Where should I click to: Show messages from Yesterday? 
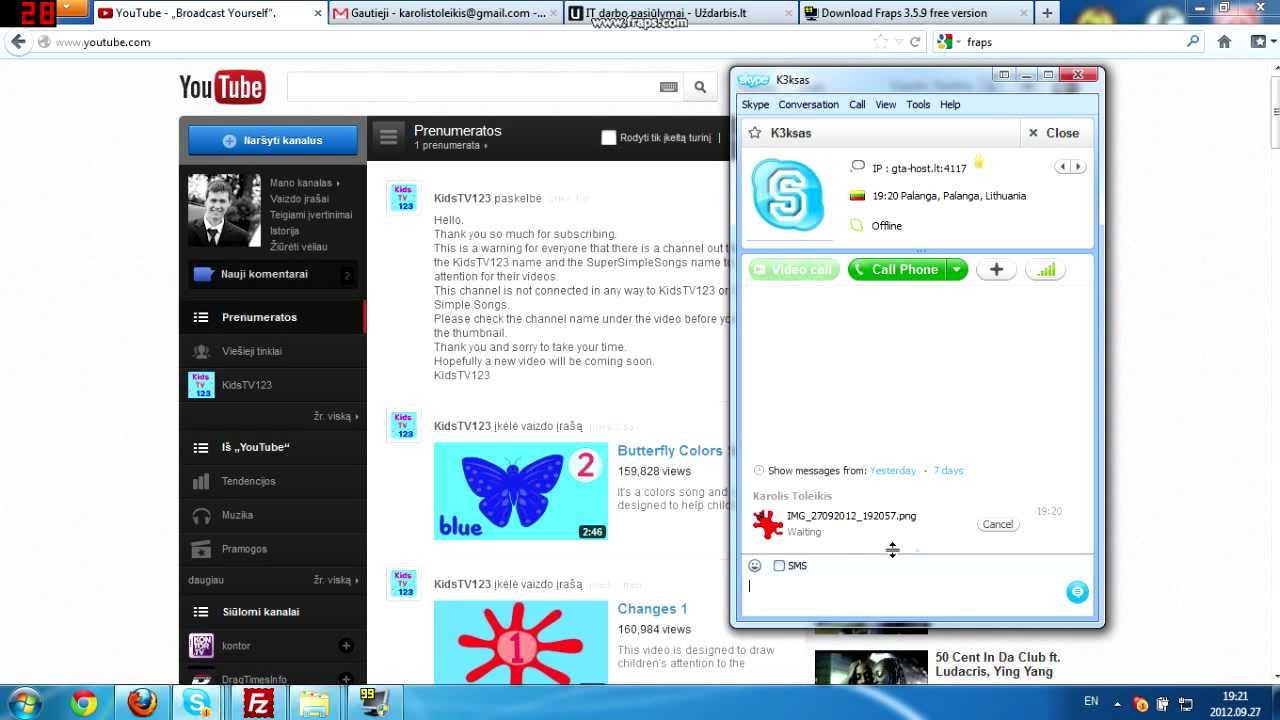(893, 470)
